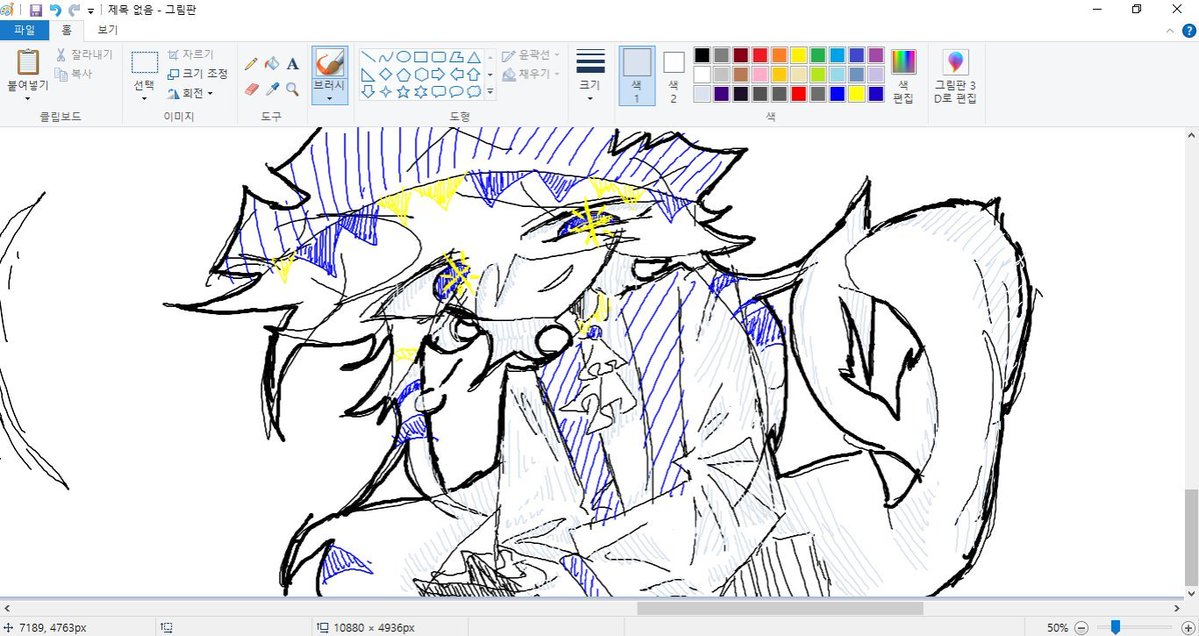The width and height of the screenshot is (1199, 636).
Task: Click the vertical scrollbar thumb
Action: pos(1191,536)
